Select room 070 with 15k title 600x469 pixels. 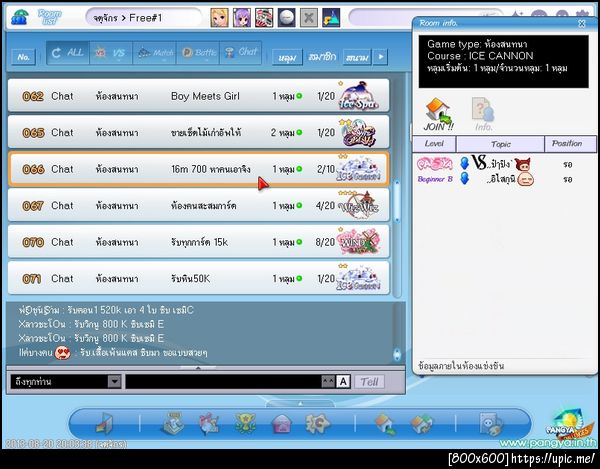[x=198, y=242]
